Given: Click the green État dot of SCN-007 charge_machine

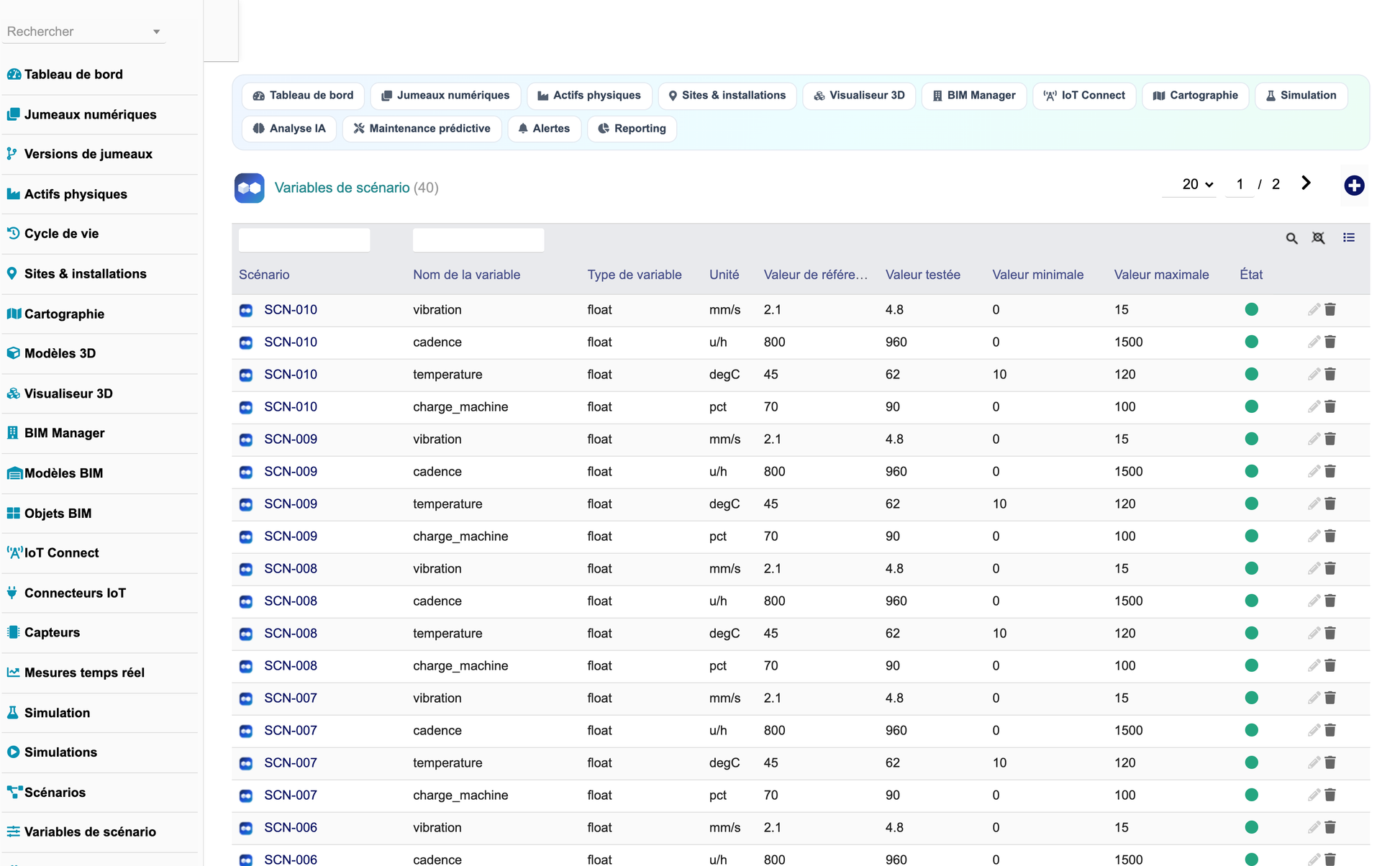Looking at the screenshot, I should [x=1251, y=795].
